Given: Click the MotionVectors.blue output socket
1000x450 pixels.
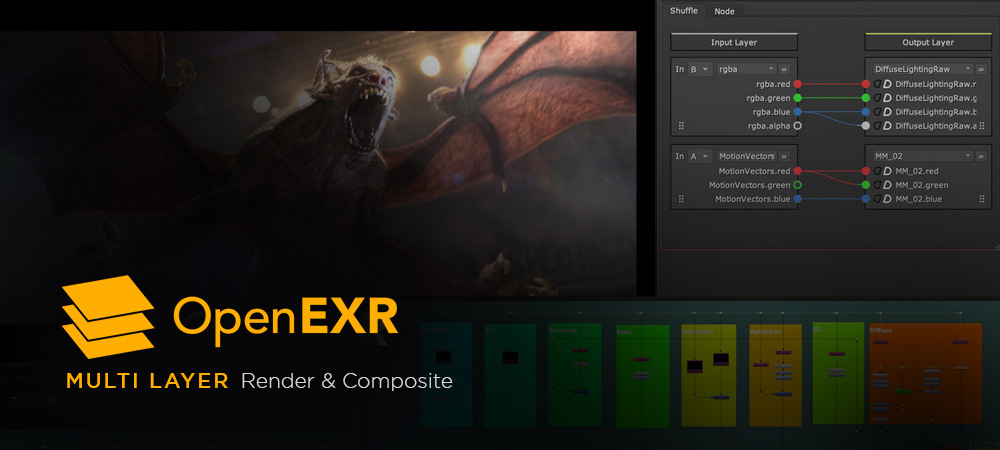Looking at the screenshot, I should (797, 199).
